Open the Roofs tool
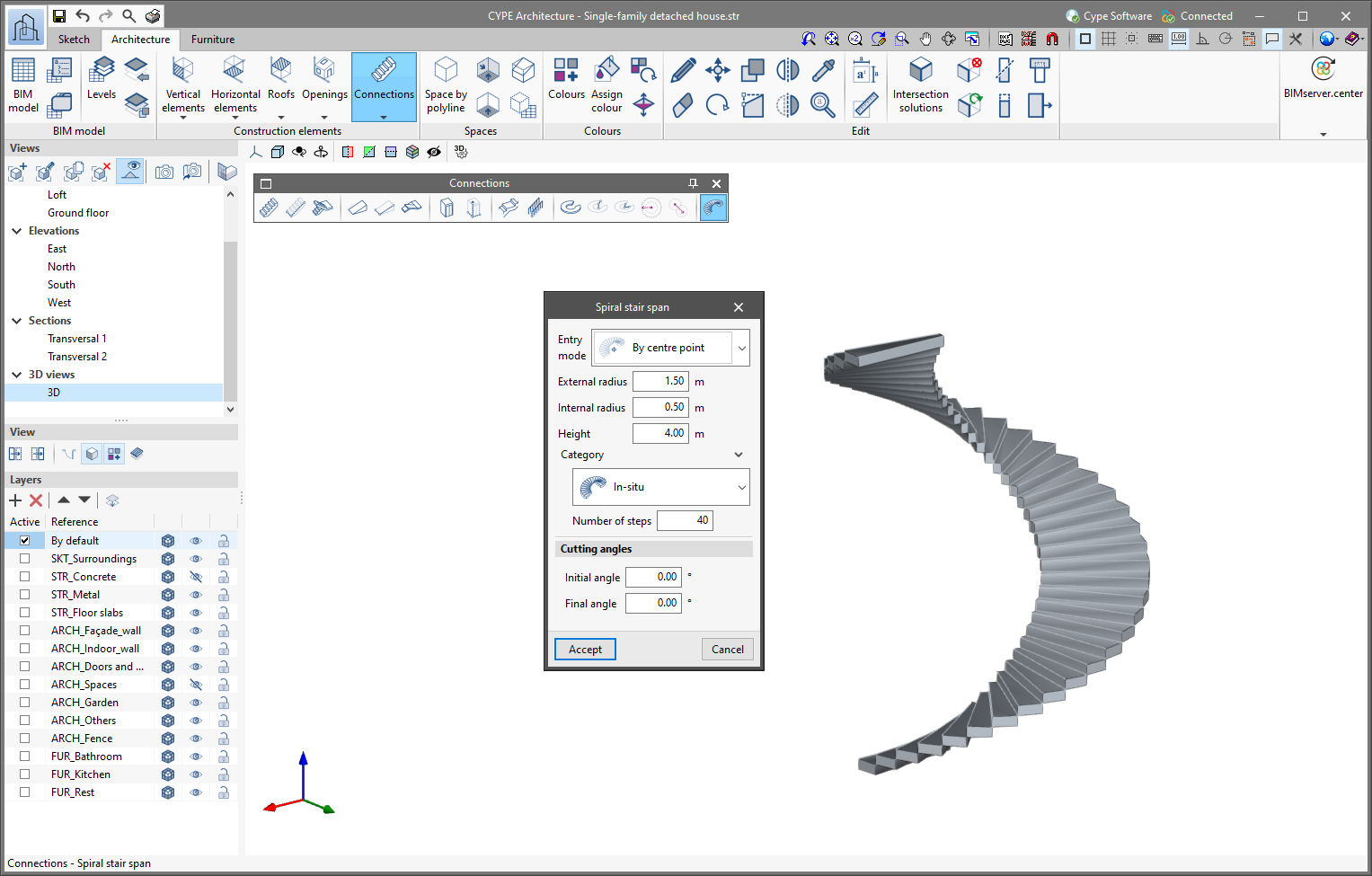Viewport: 1372px width, 876px height. point(280,78)
